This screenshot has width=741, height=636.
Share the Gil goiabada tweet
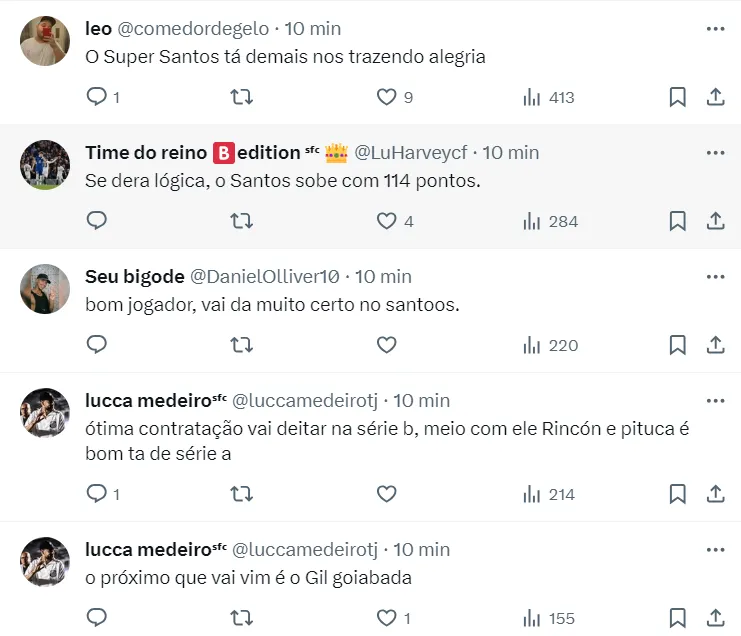(715, 618)
